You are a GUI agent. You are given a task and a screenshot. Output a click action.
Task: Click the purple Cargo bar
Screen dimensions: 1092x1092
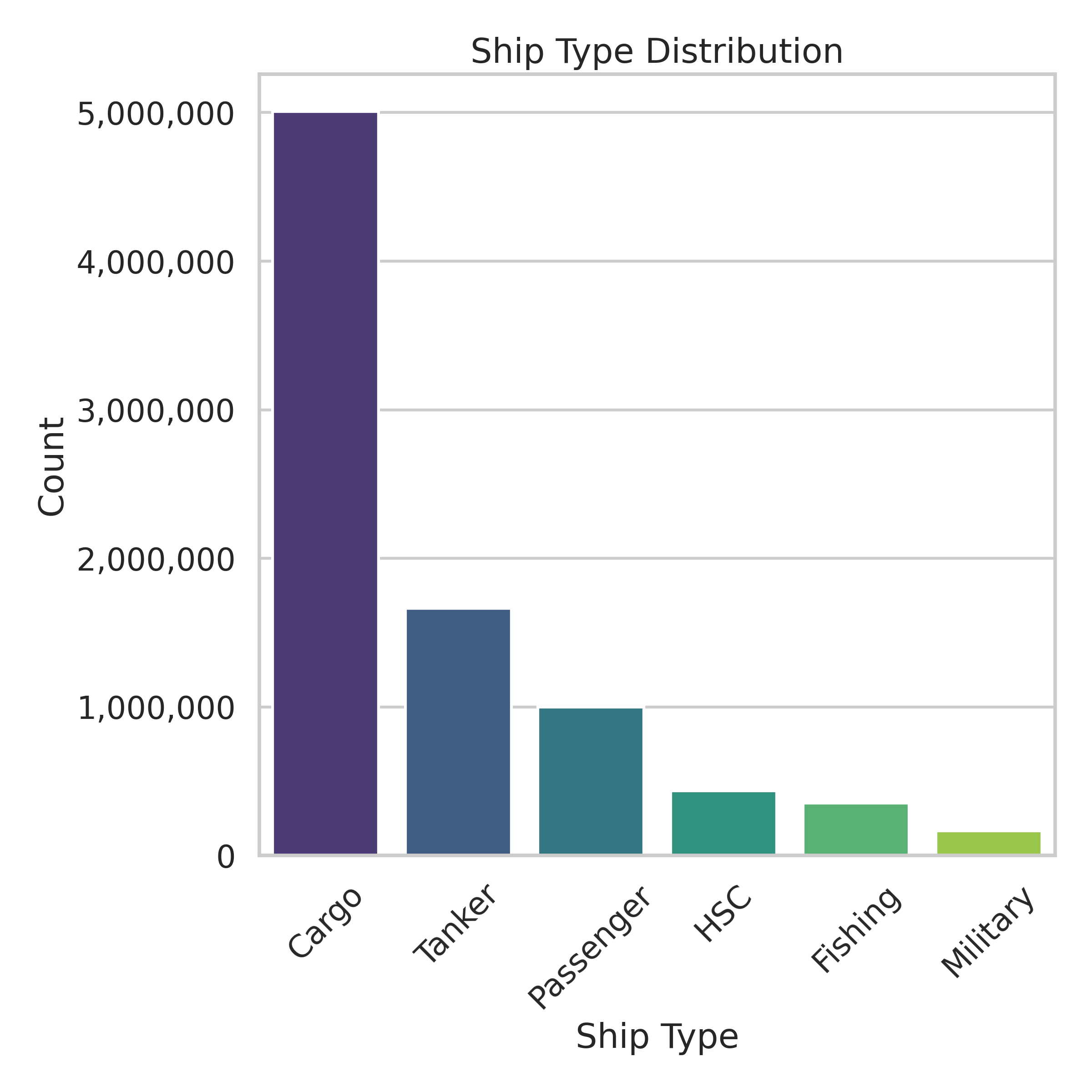325,483
